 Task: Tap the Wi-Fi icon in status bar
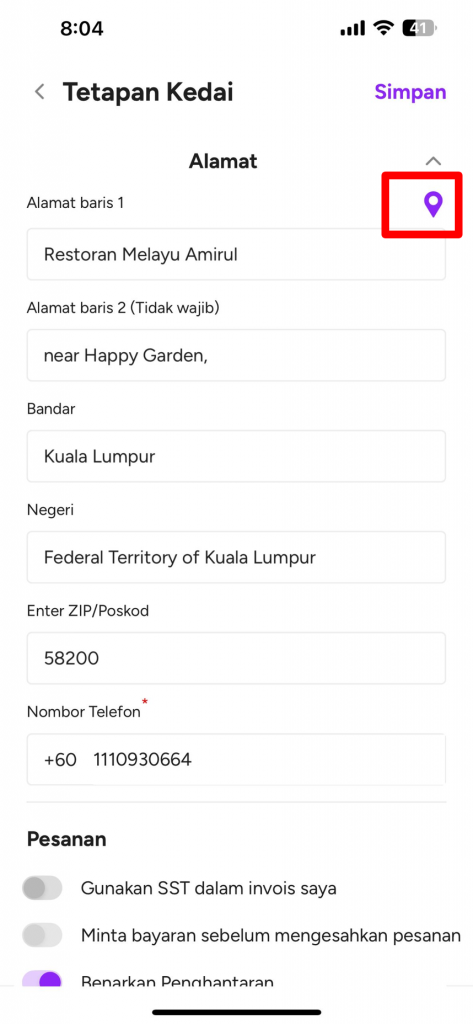pos(383,28)
